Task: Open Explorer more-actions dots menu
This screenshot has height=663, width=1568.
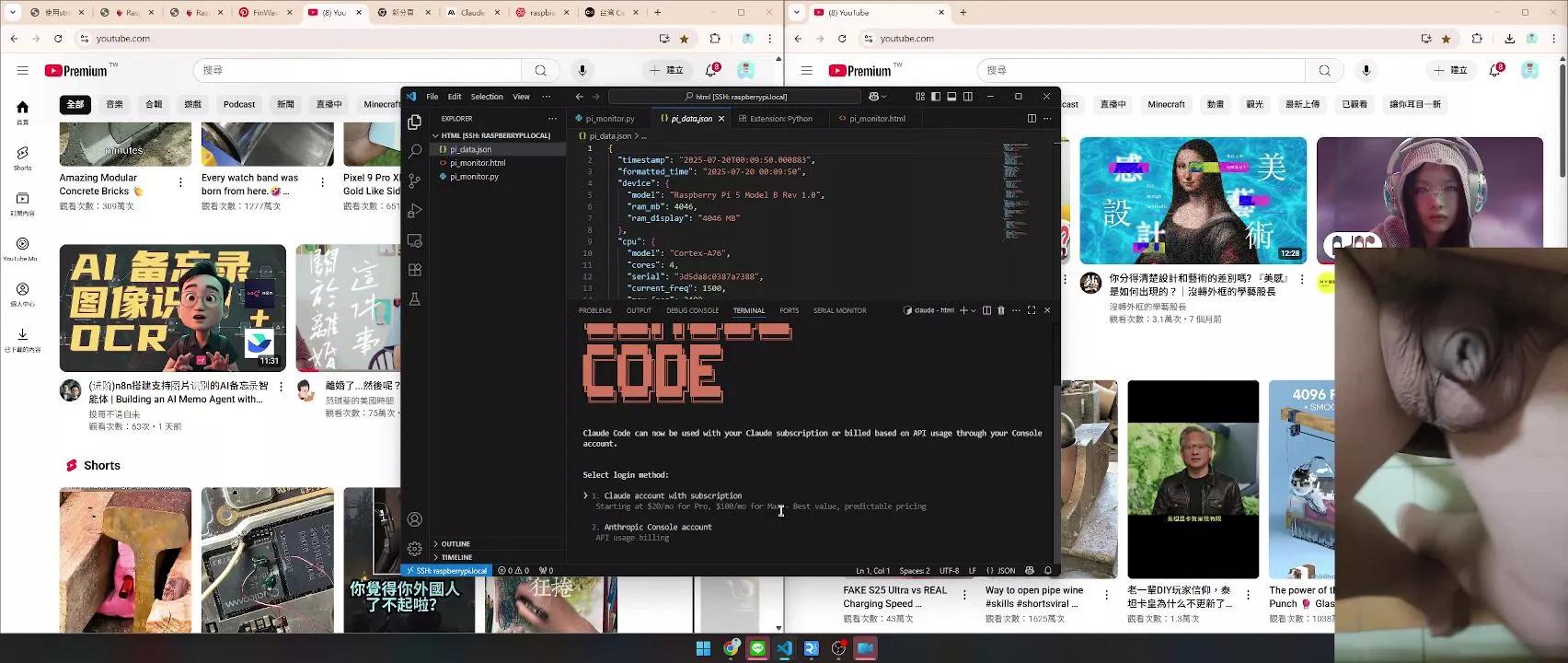Action: tap(552, 118)
